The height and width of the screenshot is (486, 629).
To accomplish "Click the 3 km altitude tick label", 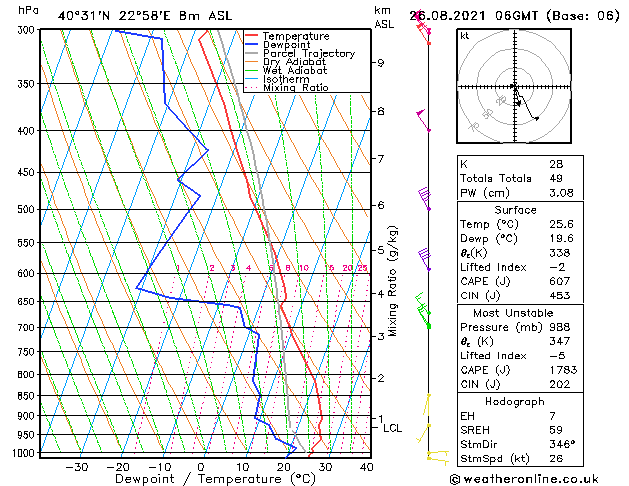I will pyautogui.click(x=381, y=336).
